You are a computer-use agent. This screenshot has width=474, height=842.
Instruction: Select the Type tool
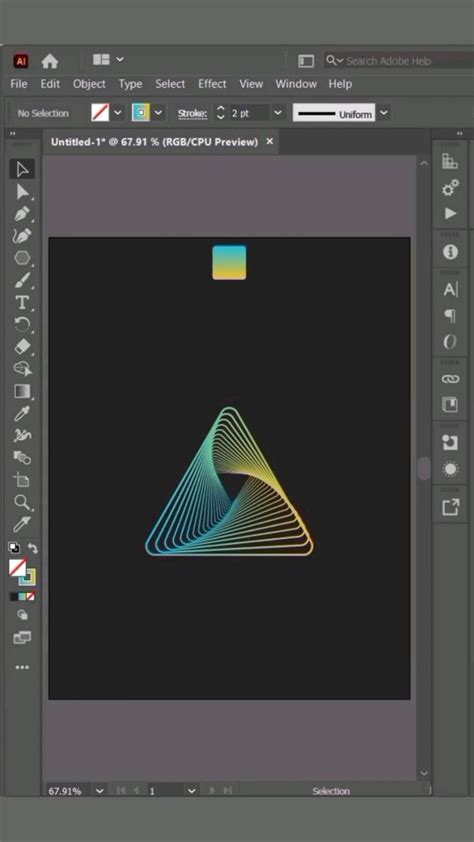[x=22, y=302]
